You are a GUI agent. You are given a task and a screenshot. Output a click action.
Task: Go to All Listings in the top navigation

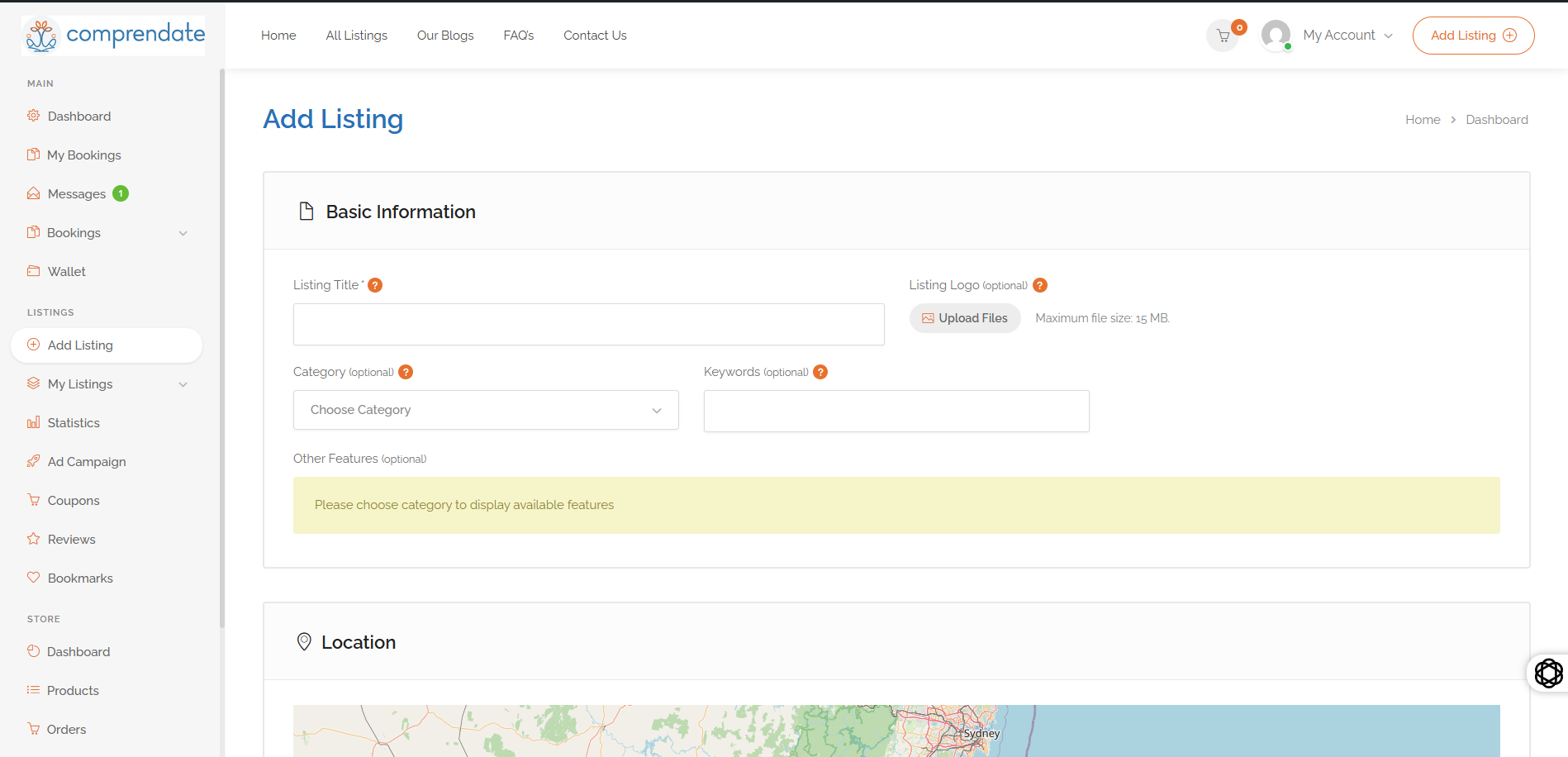356,36
